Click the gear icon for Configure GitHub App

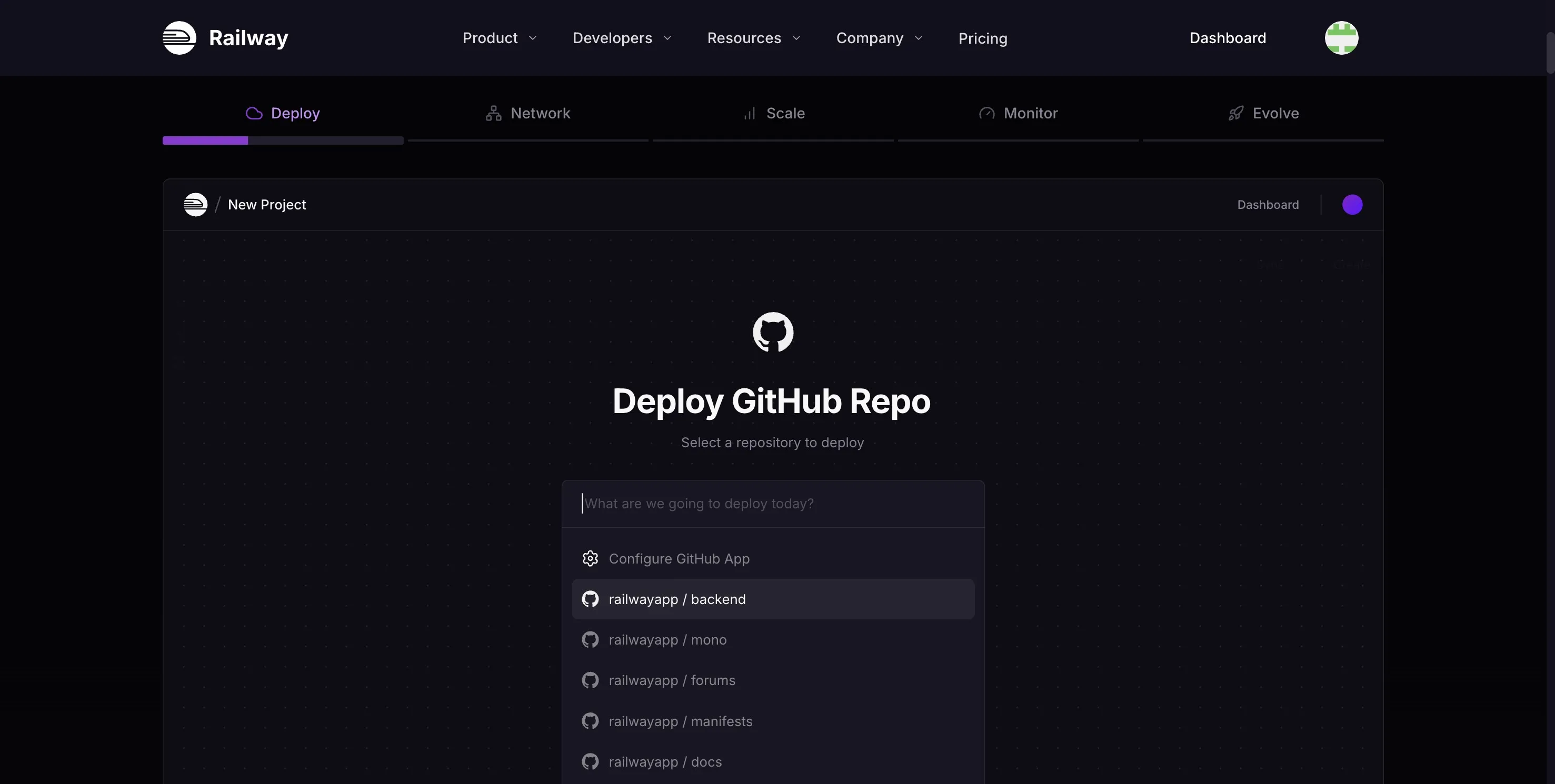point(591,559)
